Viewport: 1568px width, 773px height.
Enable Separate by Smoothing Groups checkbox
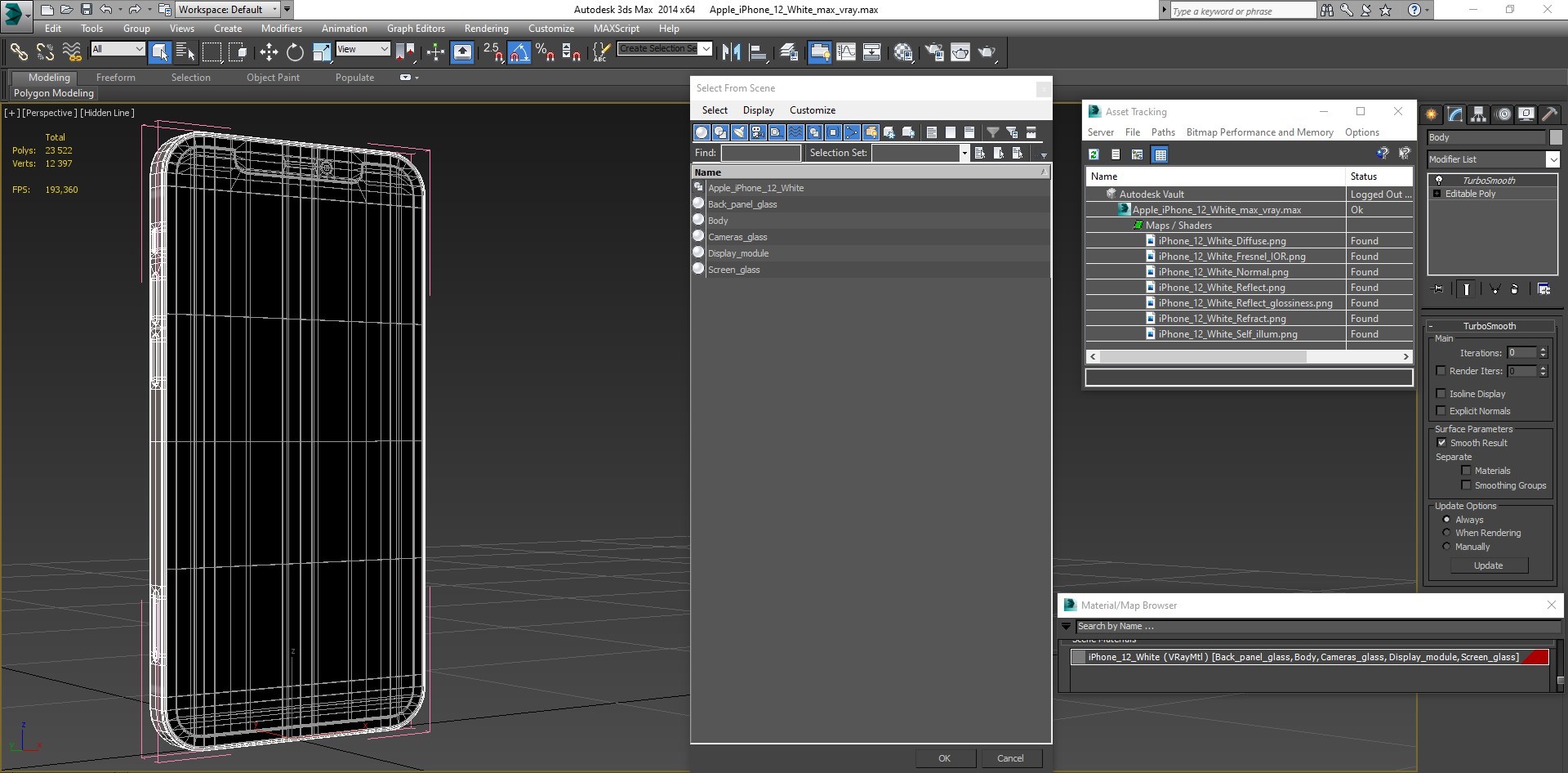pyautogui.click(x=1466, y=485)
